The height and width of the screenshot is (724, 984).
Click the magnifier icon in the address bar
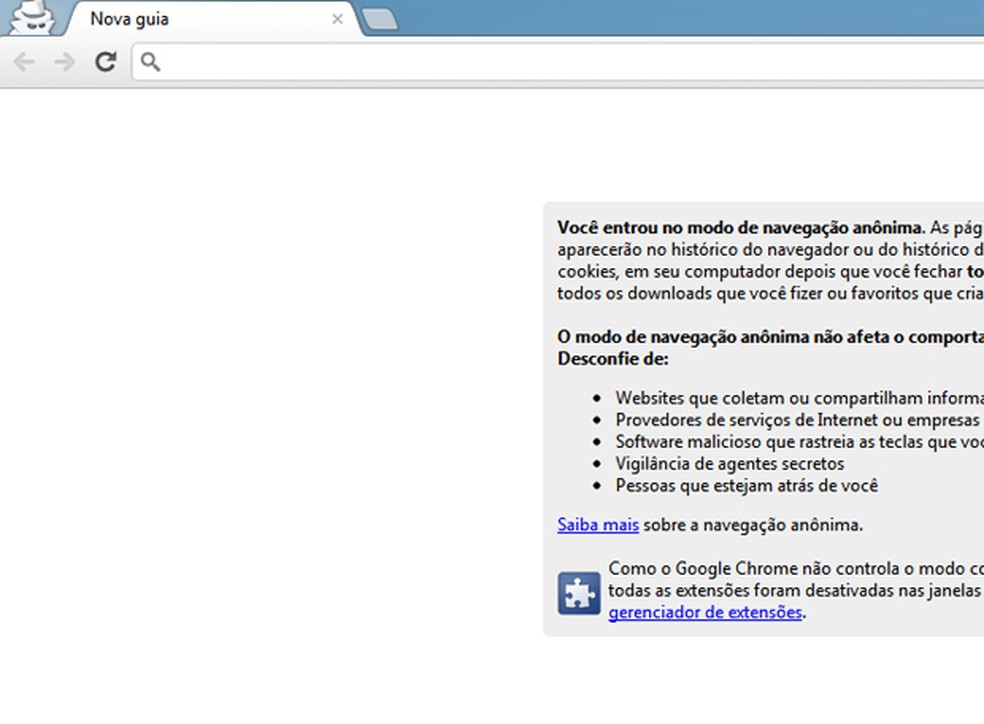[x=150, y=62]
